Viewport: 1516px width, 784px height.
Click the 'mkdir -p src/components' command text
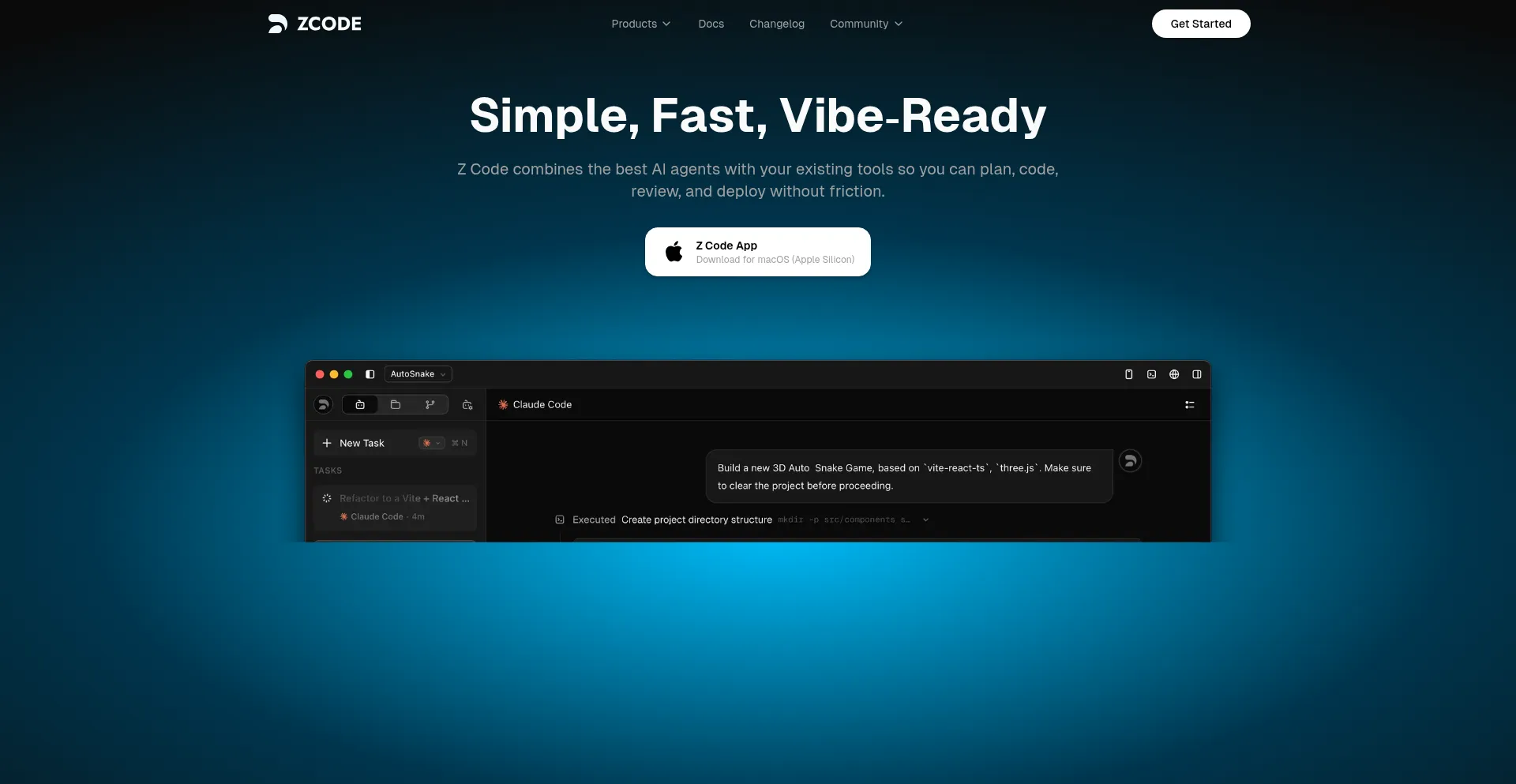[x=844, y=520]
